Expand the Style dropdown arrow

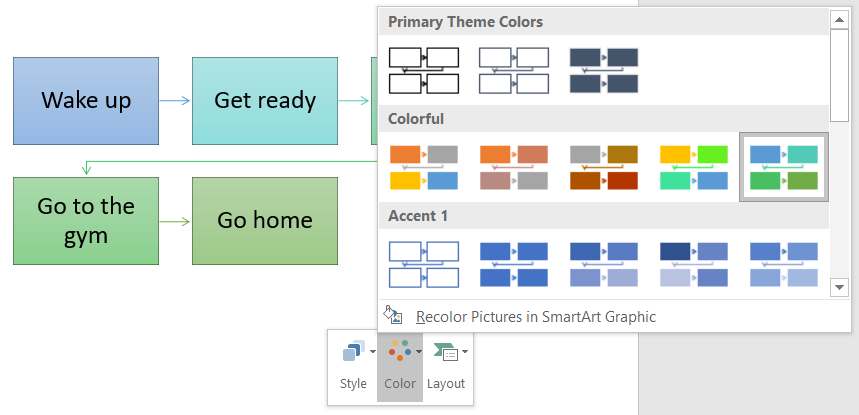[x=373, y=351]
